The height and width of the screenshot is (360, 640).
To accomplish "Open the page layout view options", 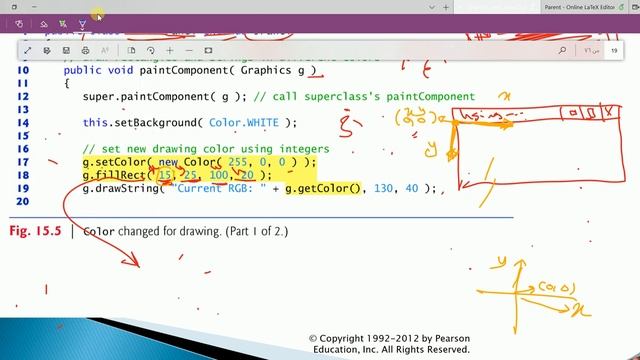I will coord(131,51).
